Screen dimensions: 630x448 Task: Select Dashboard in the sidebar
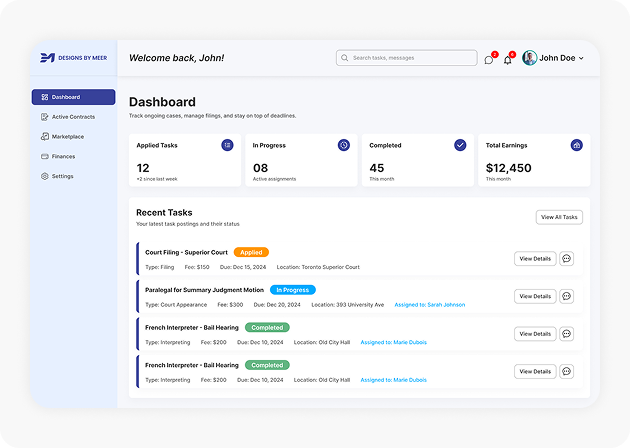[74, 97]
